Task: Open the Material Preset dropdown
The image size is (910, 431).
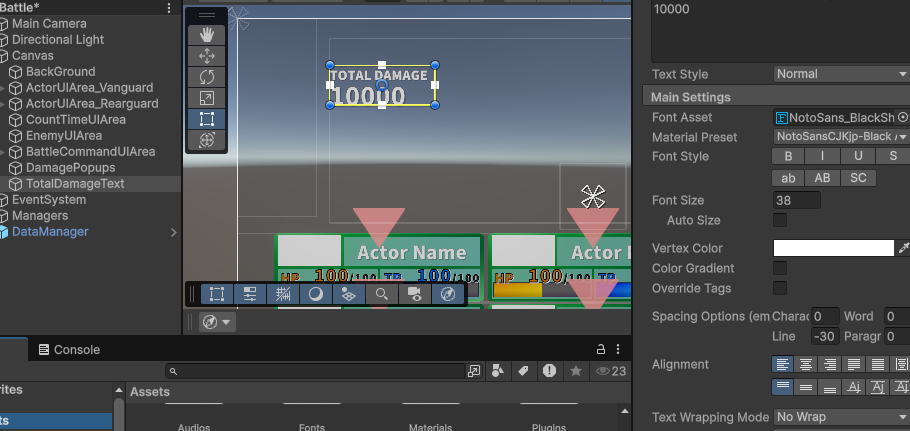Action: point(840,137)
